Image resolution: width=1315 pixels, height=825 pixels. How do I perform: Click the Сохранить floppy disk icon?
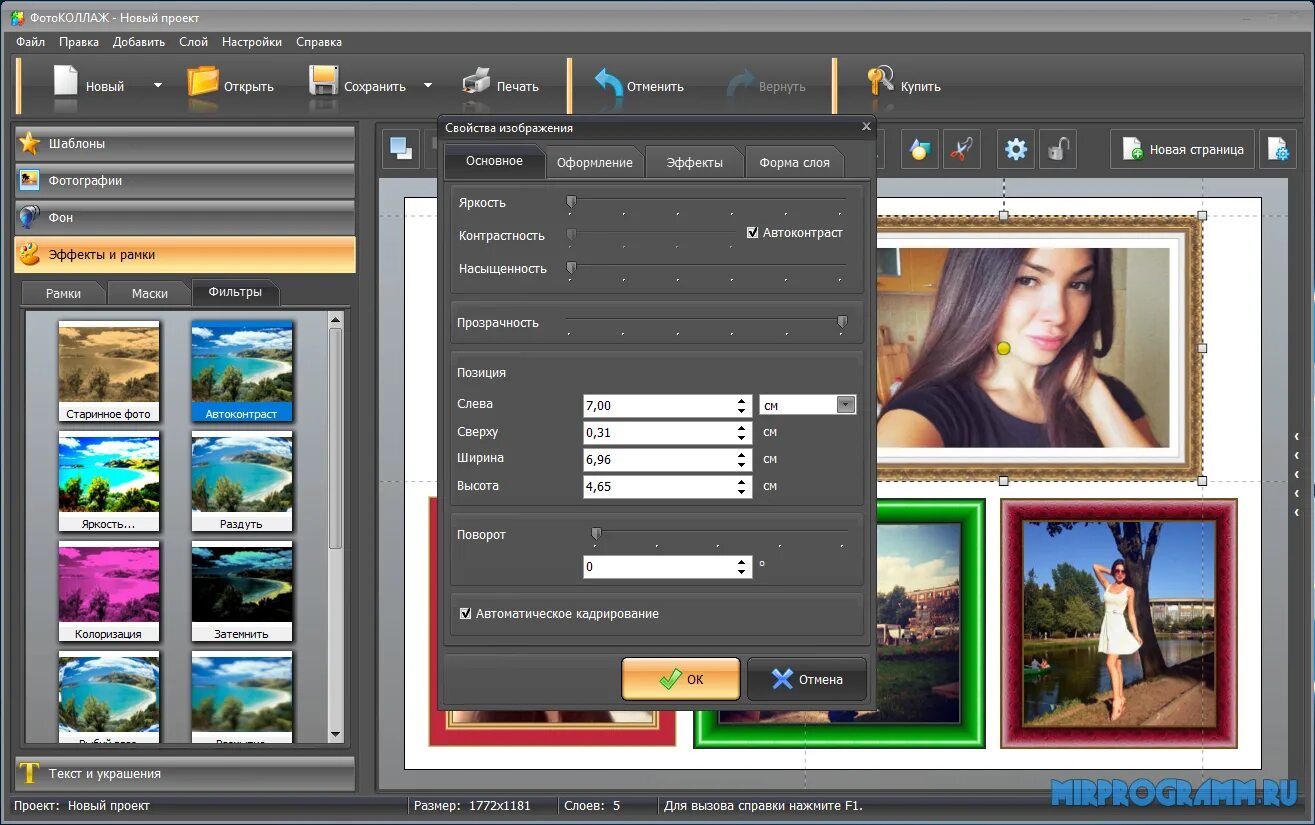click(x=323, y=82)
